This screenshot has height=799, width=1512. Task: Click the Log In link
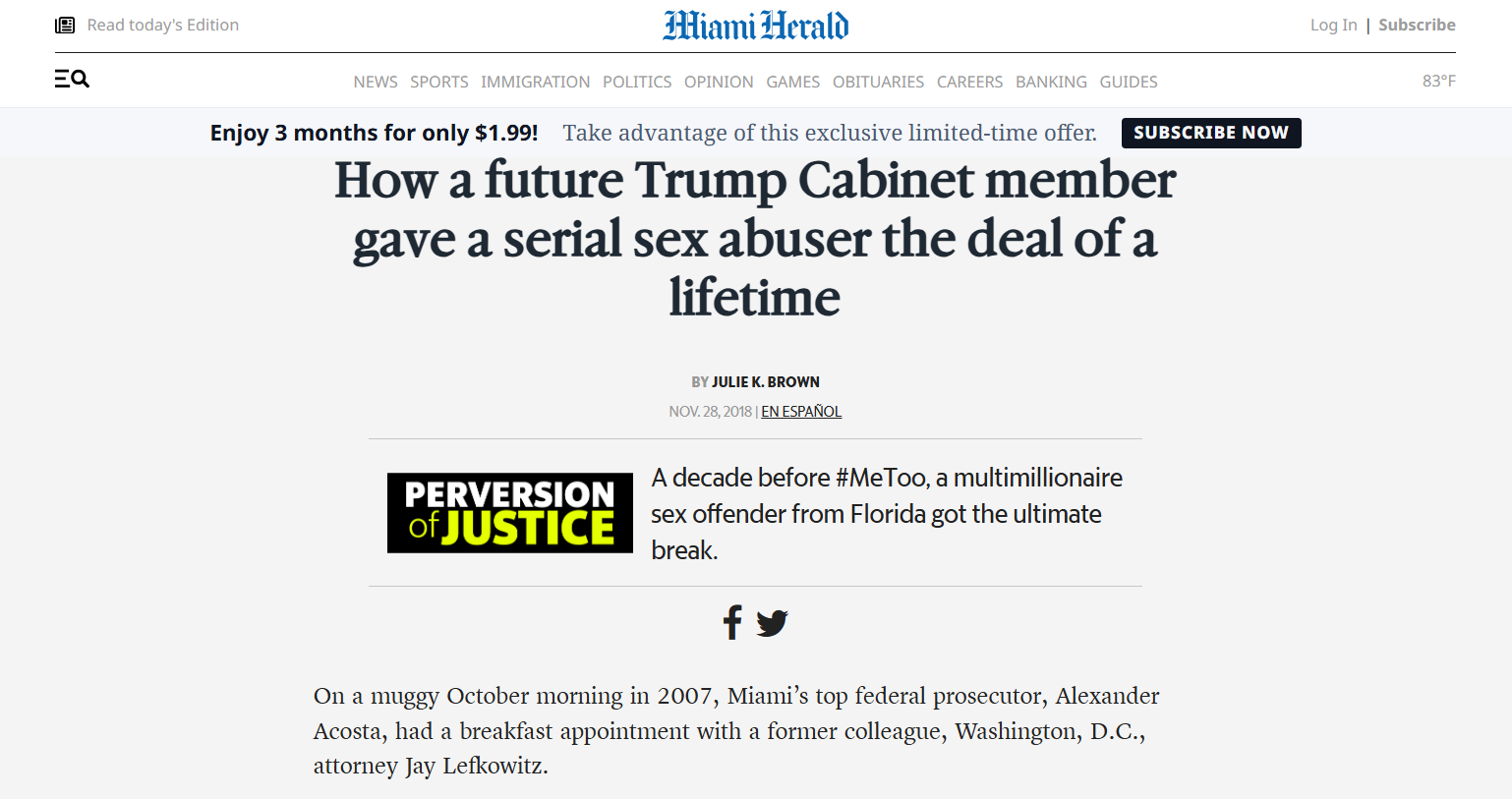(1334, 25)
